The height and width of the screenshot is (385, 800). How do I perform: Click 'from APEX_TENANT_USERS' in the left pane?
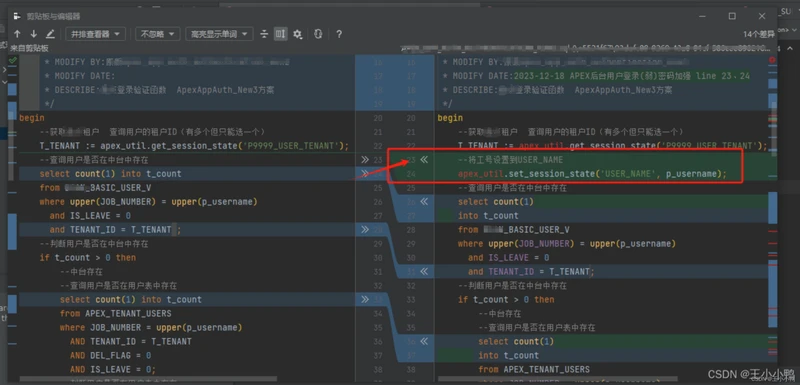[x=116, y=313]
